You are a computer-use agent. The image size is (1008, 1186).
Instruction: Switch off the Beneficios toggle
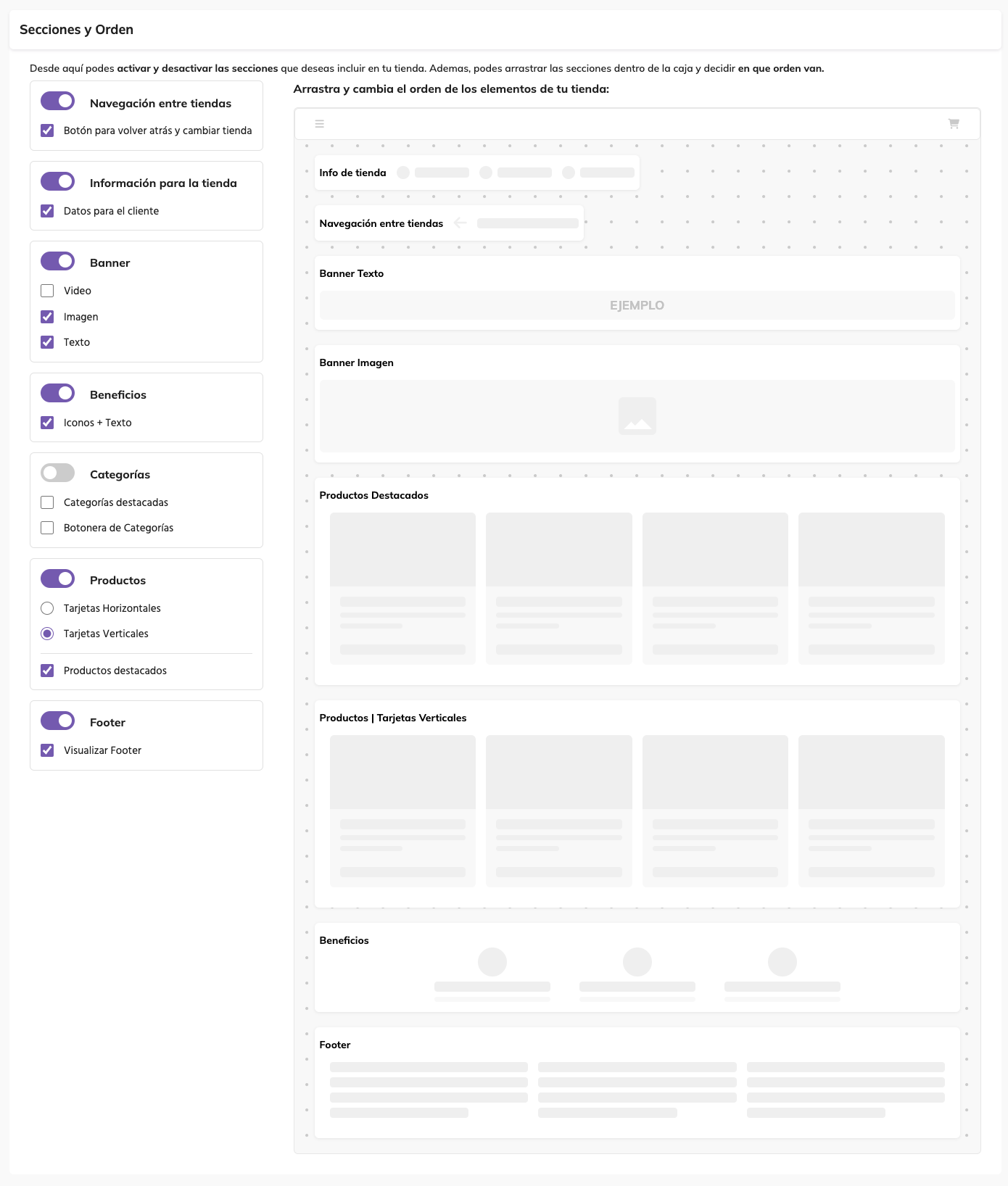[58, 393]
